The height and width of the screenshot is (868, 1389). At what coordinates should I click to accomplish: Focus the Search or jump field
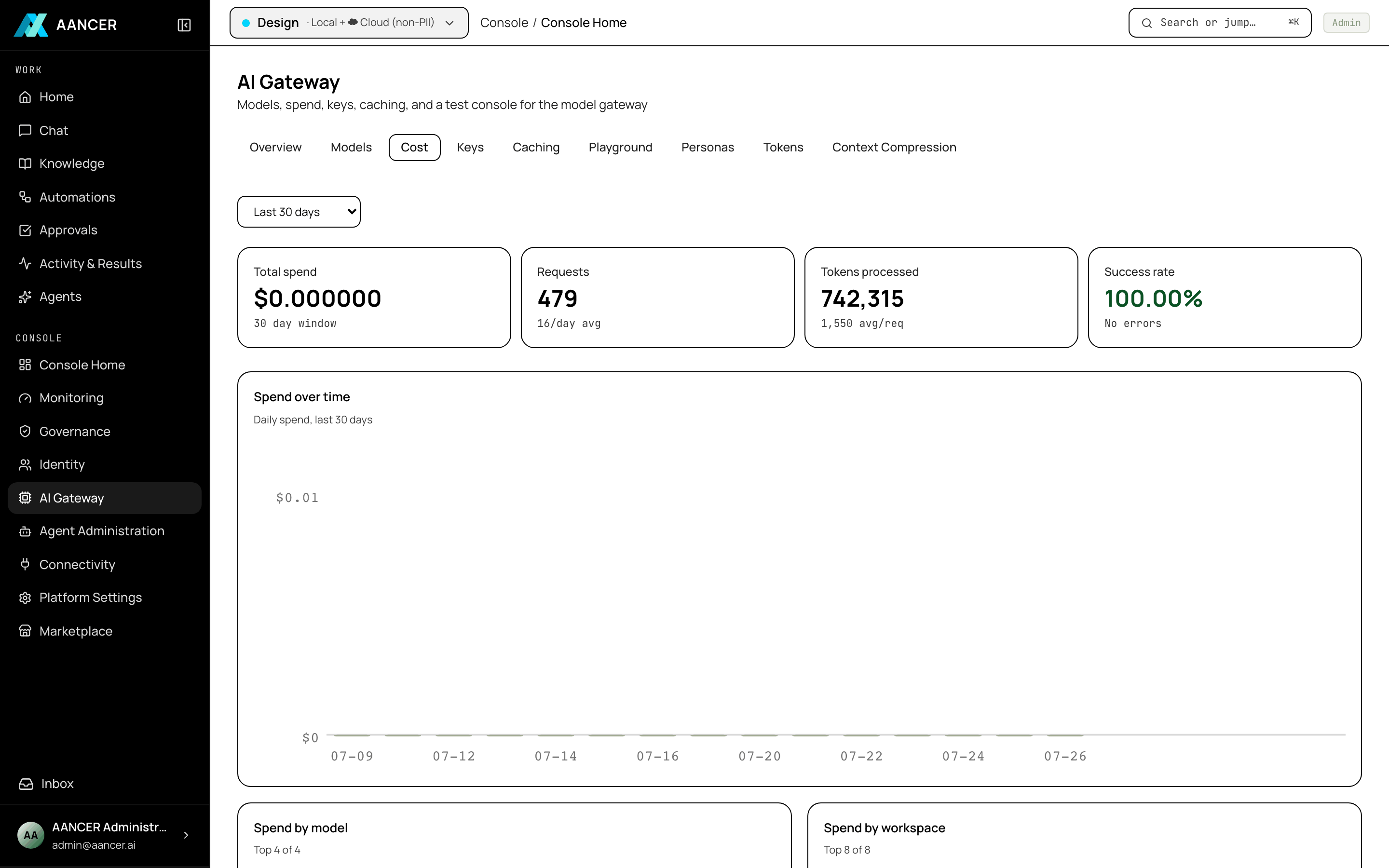pyautogui.click(x=1220, y=22)
